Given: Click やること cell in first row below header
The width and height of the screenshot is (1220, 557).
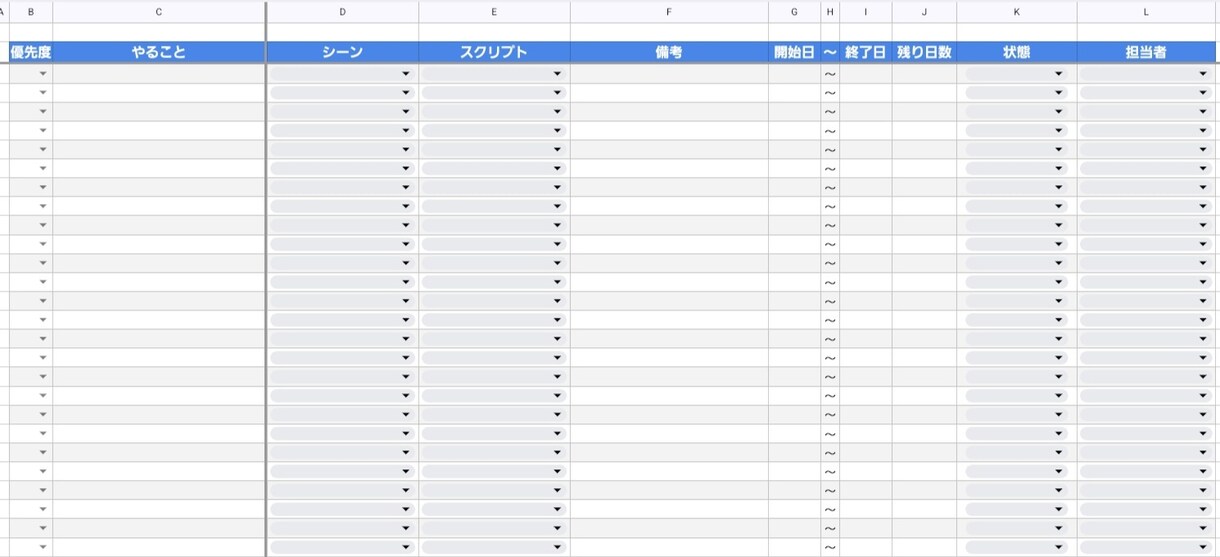Looking at the screenshot, I should pos(159,74).
